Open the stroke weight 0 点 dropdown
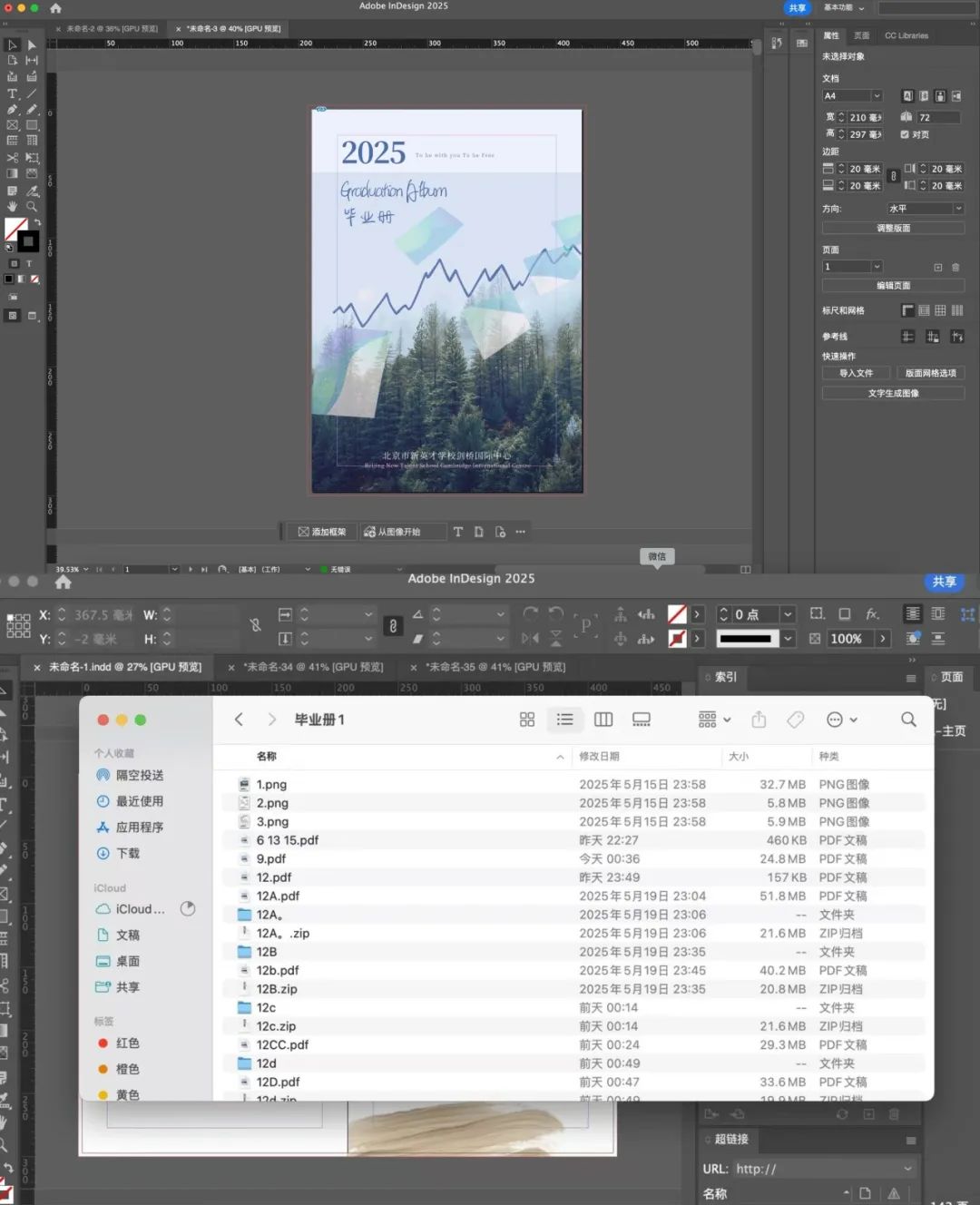Viewport: 980px width, 1205px height. [x=788, y=614]
